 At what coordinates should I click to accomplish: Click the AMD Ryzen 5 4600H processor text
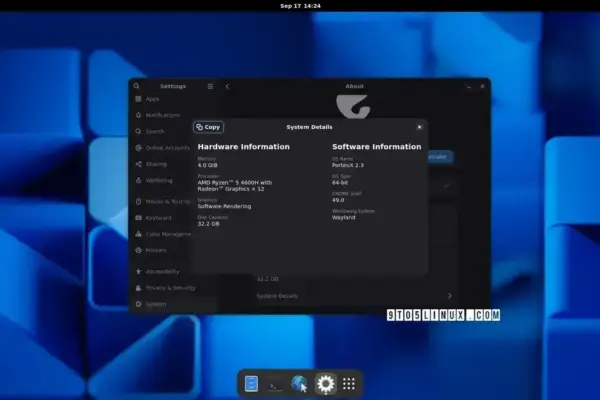235,186
